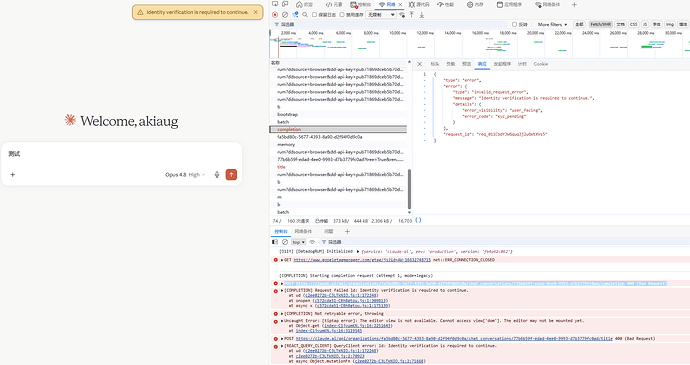
Task: Select the fa5bd80c-5677 request row
Action: click(338, 137)
